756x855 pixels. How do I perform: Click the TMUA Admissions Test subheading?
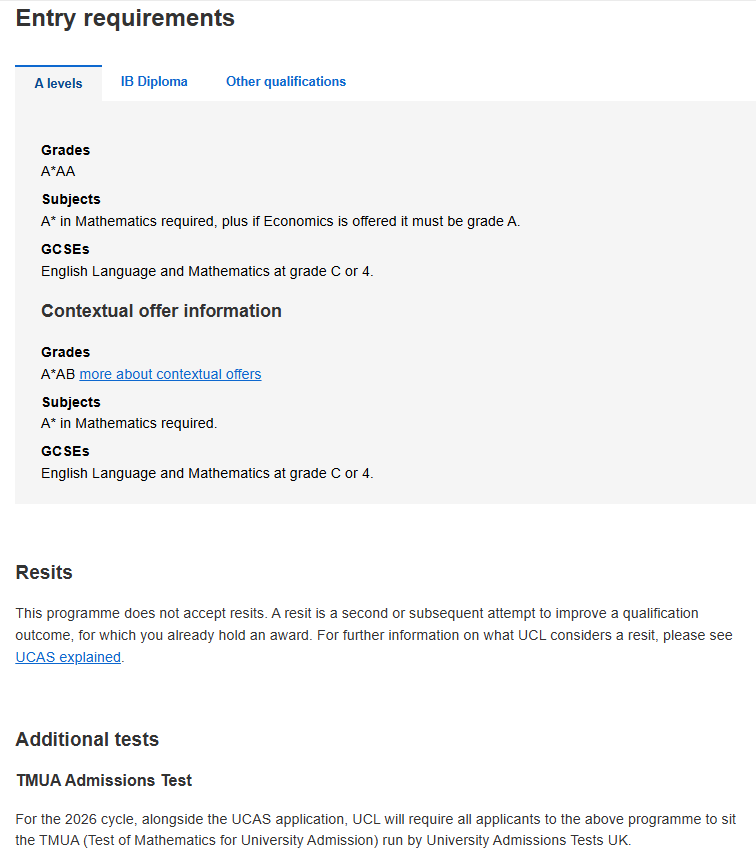coord(104,780)
